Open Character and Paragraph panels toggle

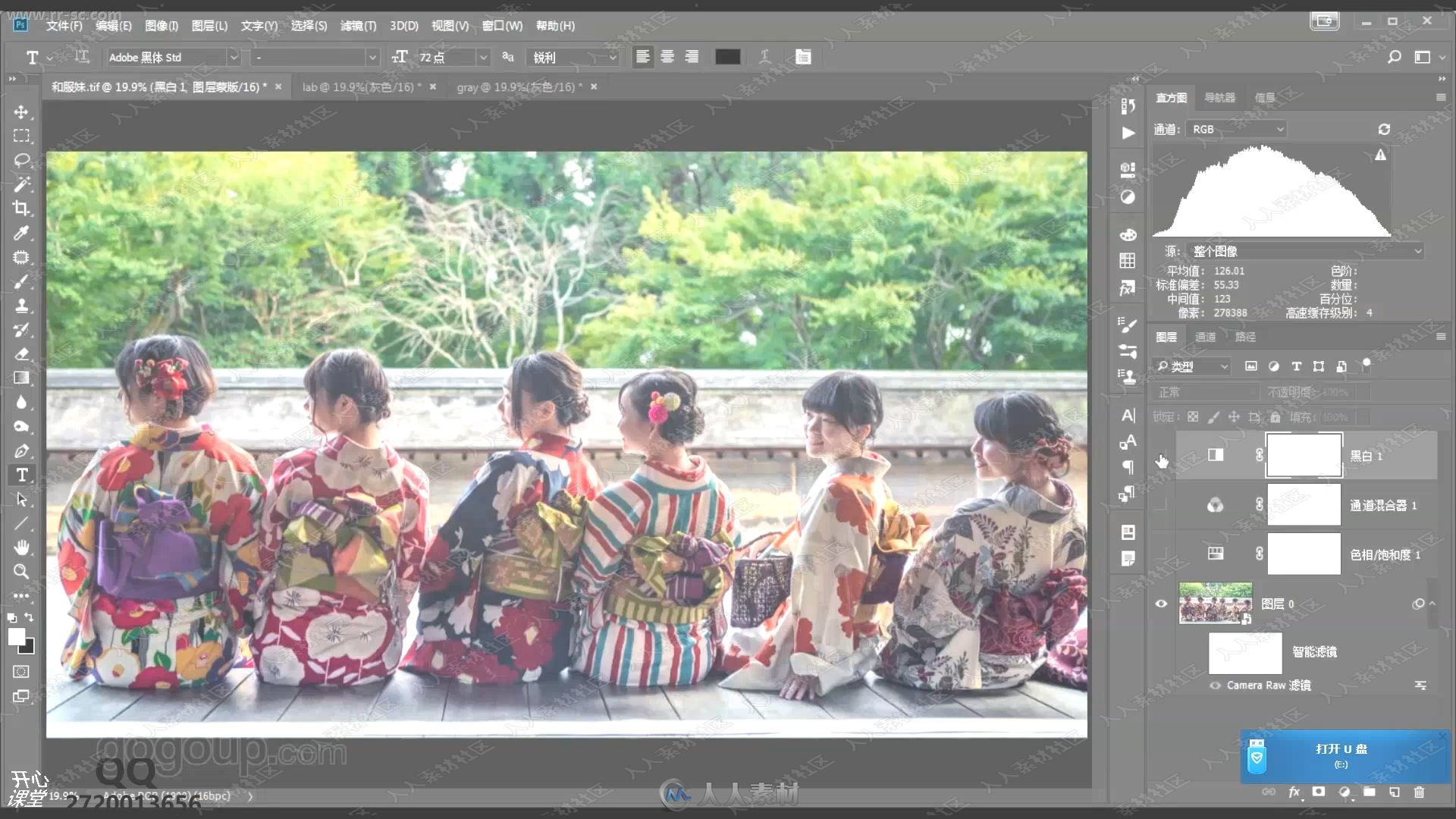pyautogui.click(x=803, y=57)
